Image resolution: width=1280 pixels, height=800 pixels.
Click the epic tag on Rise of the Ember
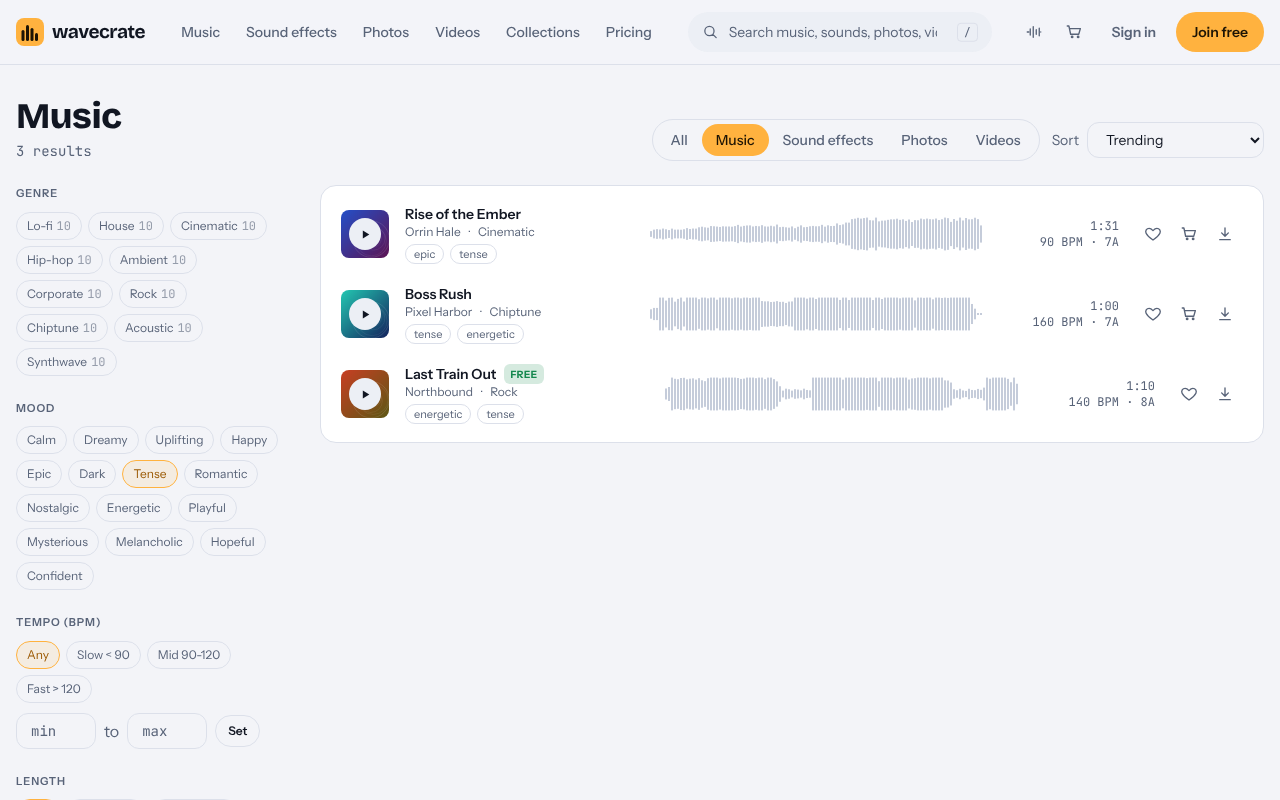point(424,254)
